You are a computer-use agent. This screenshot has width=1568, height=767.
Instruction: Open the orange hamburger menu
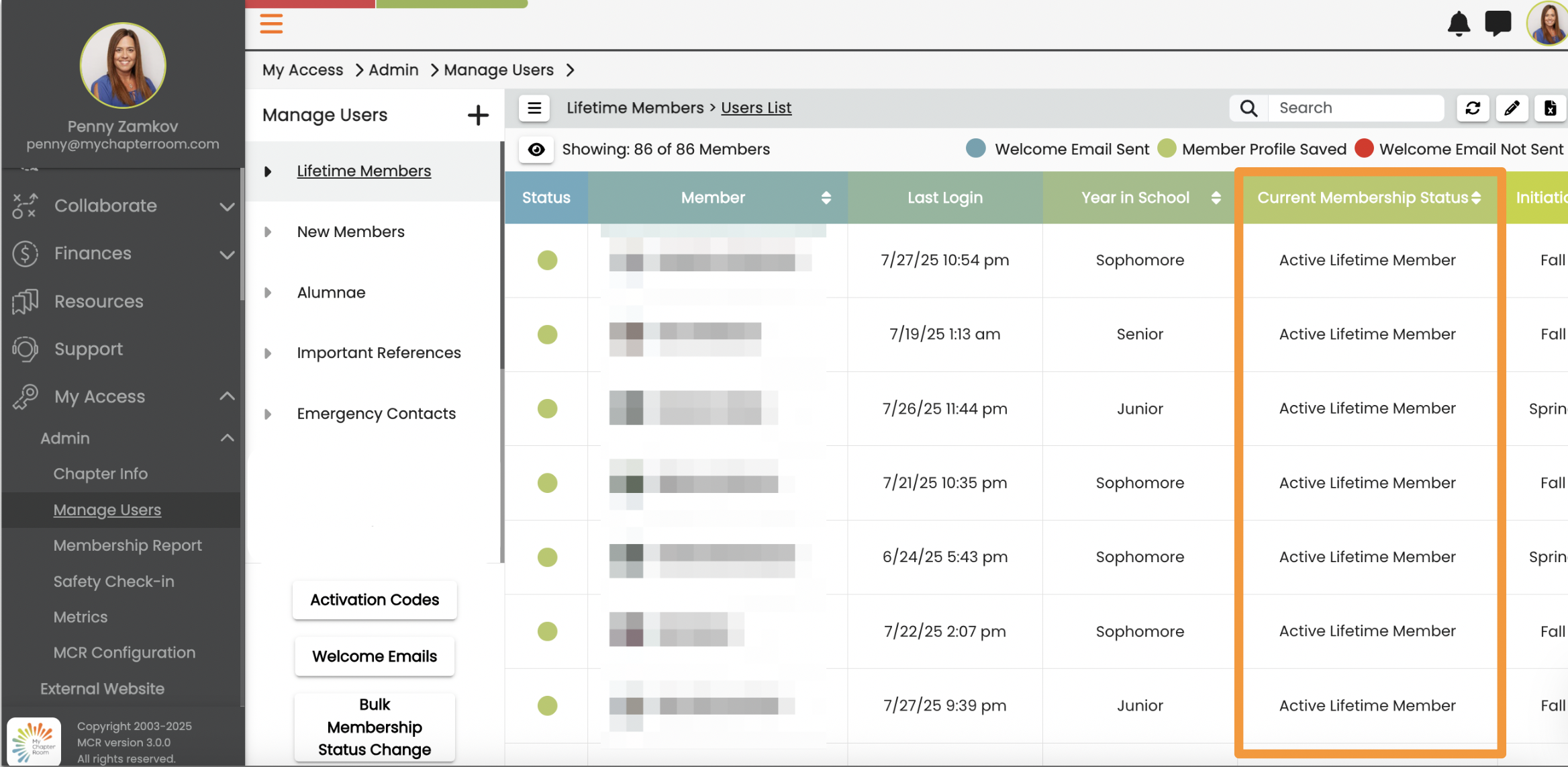271,24
